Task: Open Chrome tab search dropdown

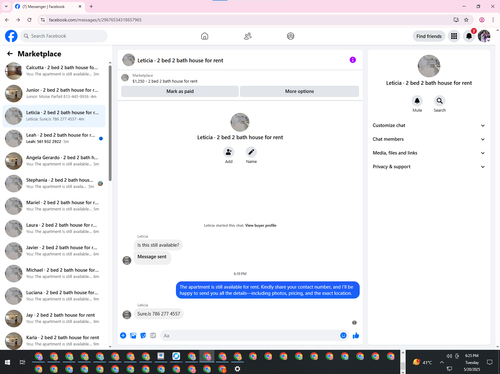Action: [6, 6]
